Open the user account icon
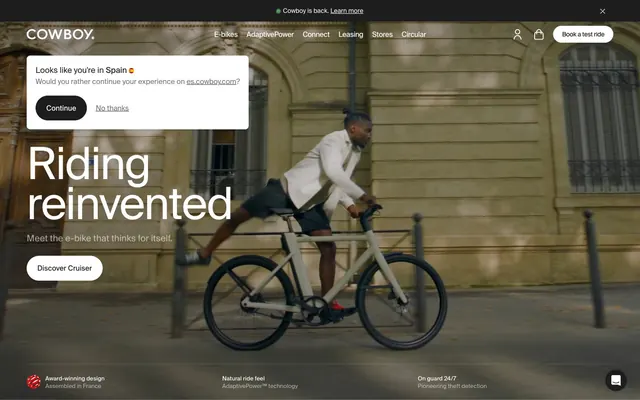640x400 pixels. (x=517, y=34)
